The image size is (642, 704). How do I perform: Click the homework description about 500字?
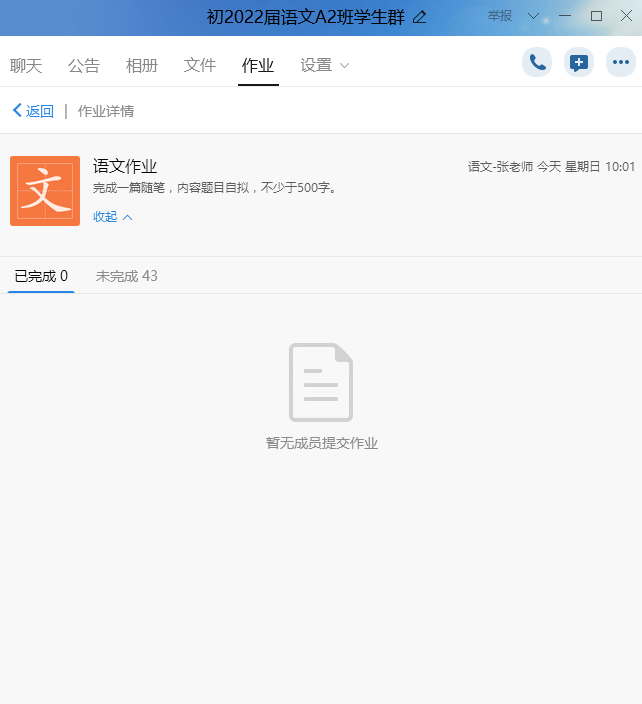click(215, 188)
